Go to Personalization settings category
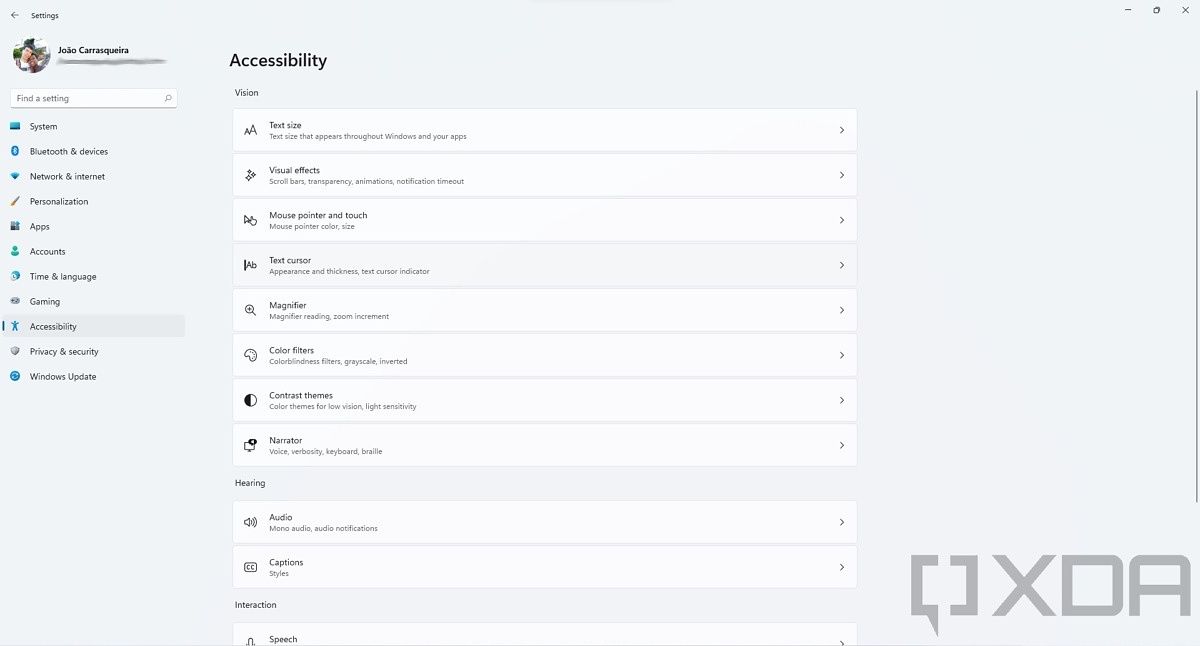Image resolution: width=1200 pixels, height=646 pixels. (x=59, y=202)
